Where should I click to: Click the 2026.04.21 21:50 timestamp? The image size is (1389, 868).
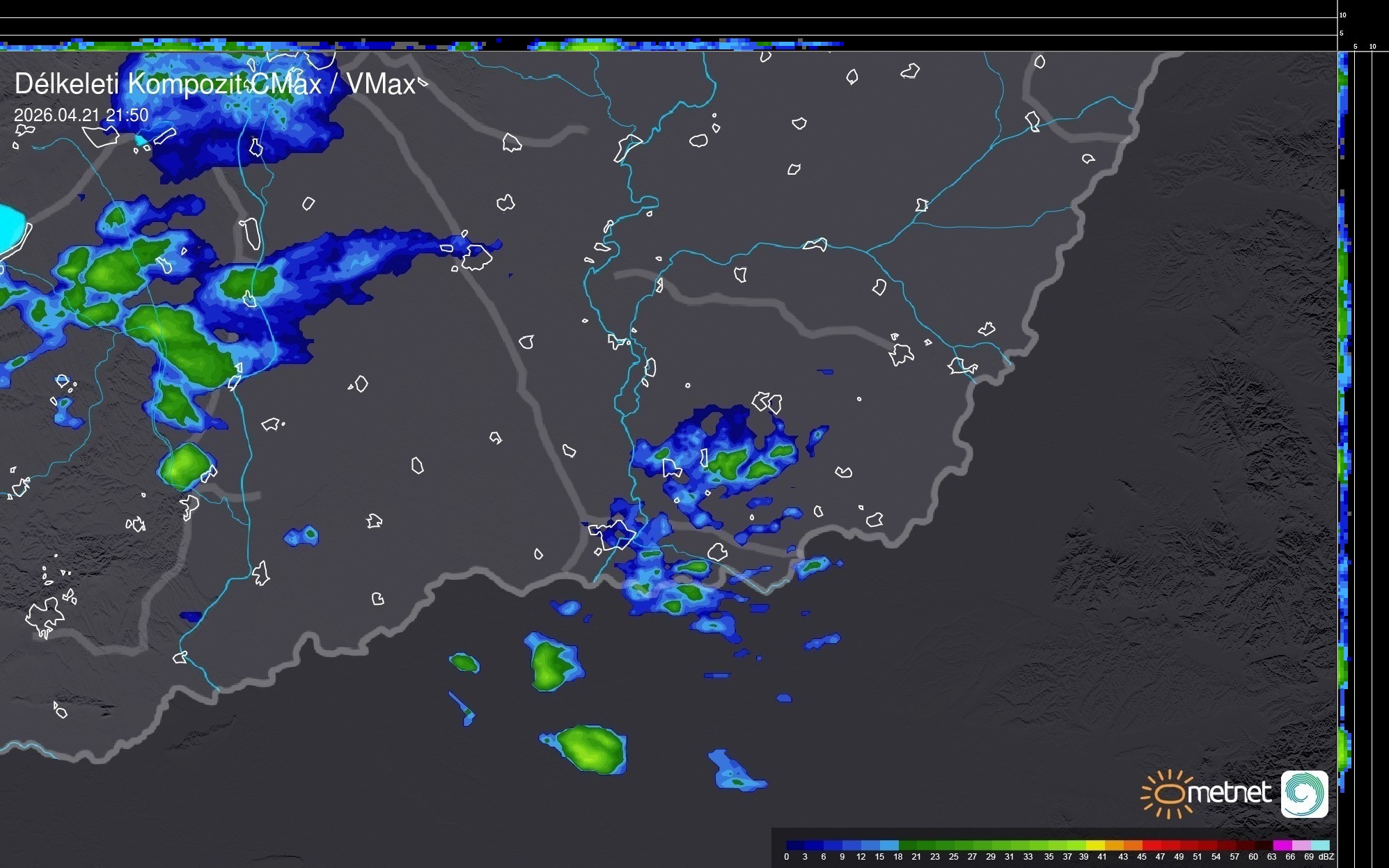pyautogui.click(x=81, y=115)
